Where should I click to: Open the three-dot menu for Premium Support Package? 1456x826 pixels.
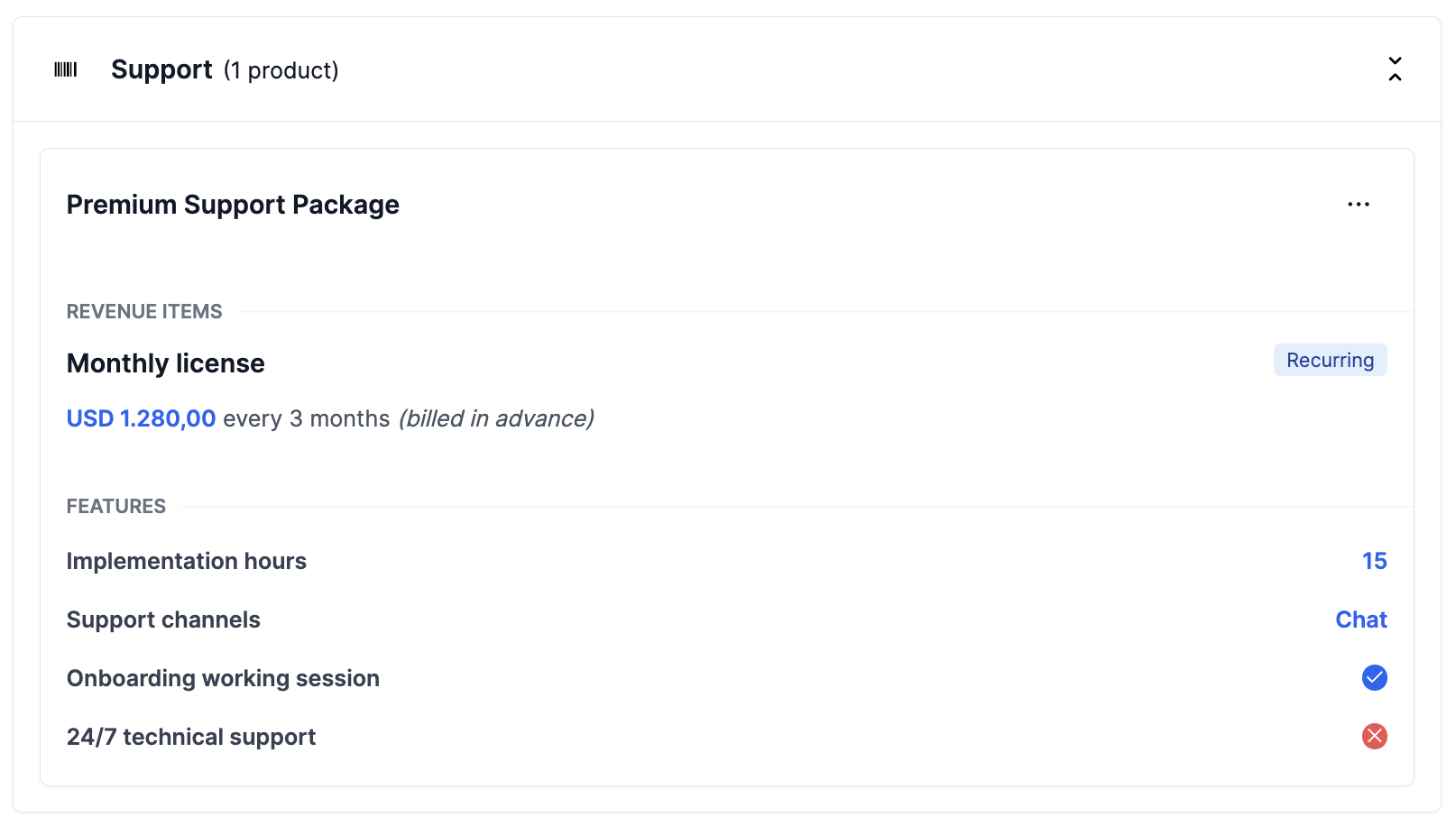tap(1358, 205)
